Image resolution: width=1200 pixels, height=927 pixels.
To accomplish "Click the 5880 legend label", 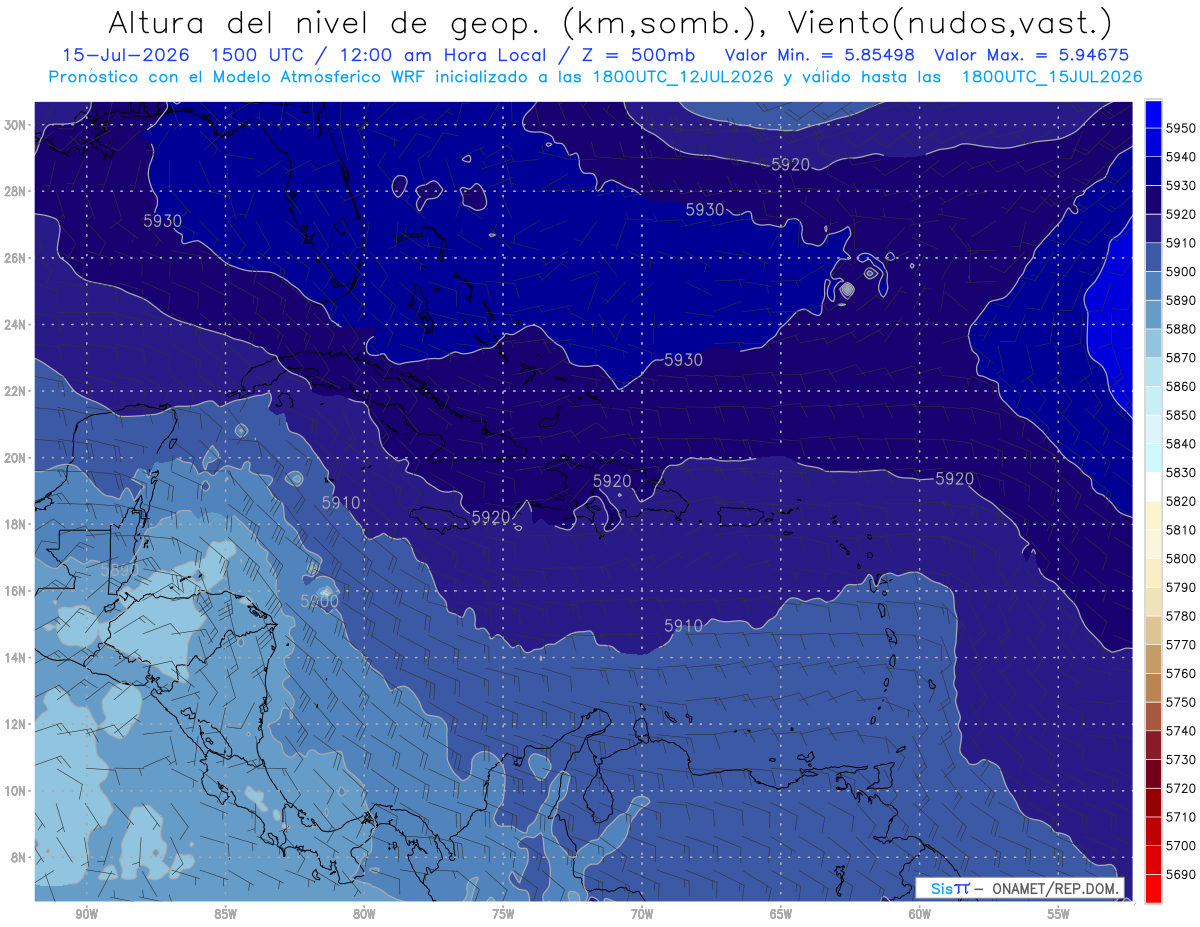I will [x=1182, y=329].
